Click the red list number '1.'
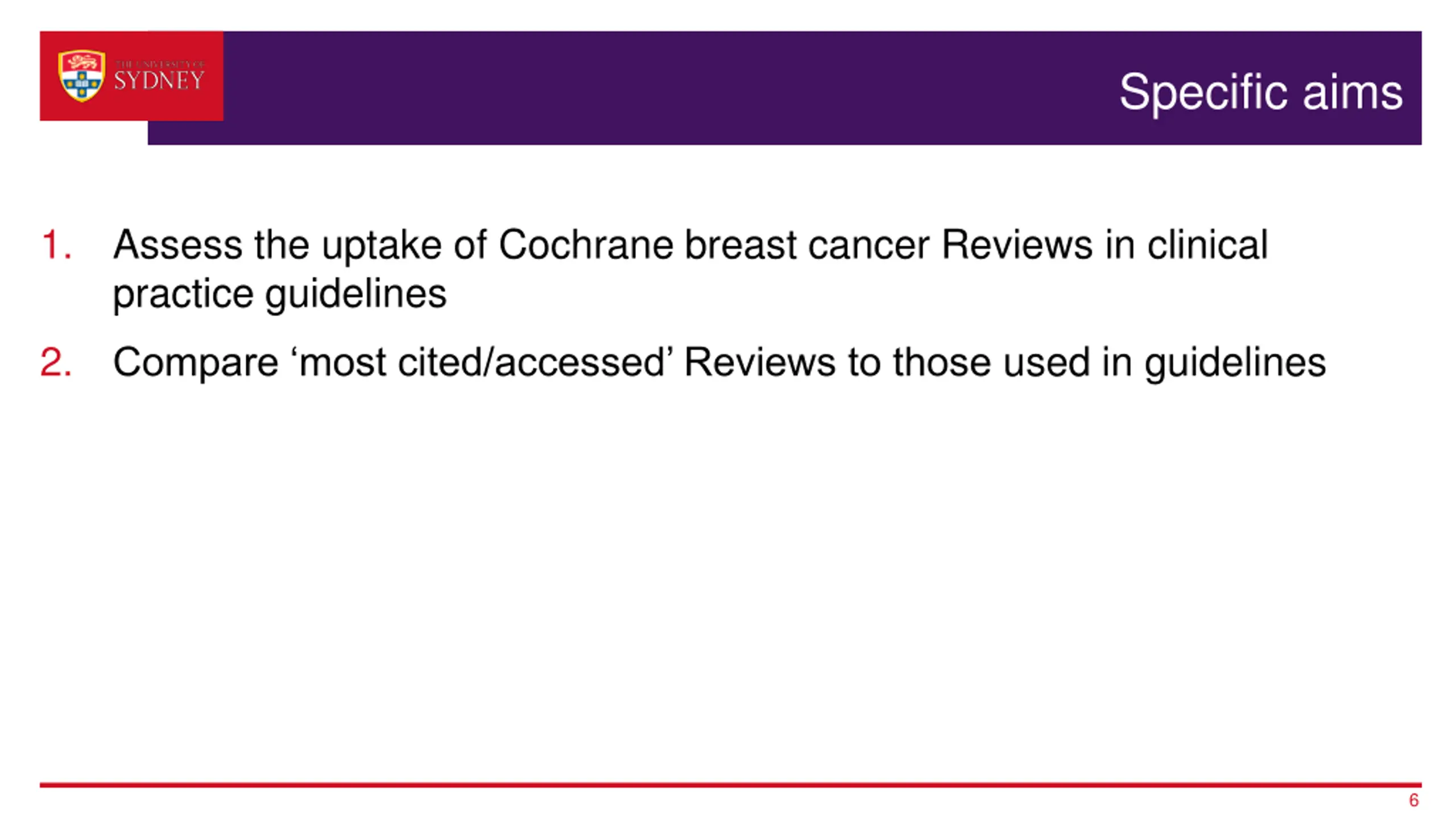1456x819 pixels. (x=56, y=245)
